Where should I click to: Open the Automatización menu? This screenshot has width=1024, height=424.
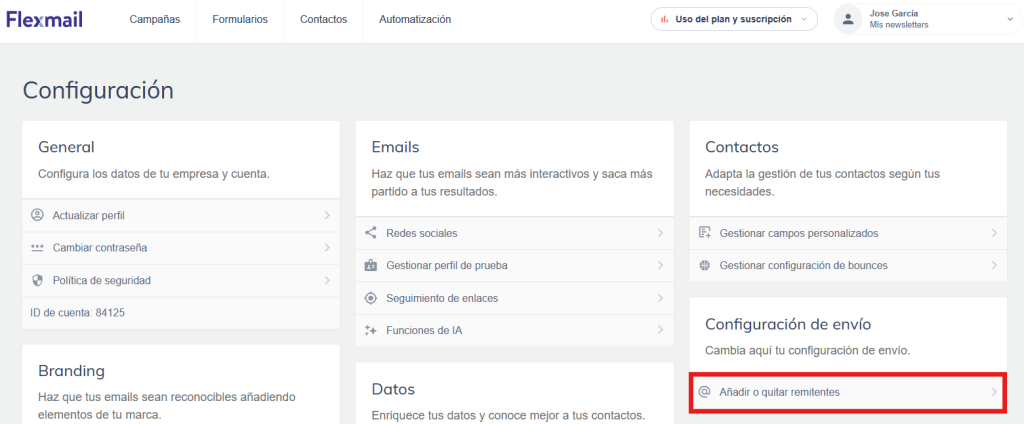coord(415,20)
